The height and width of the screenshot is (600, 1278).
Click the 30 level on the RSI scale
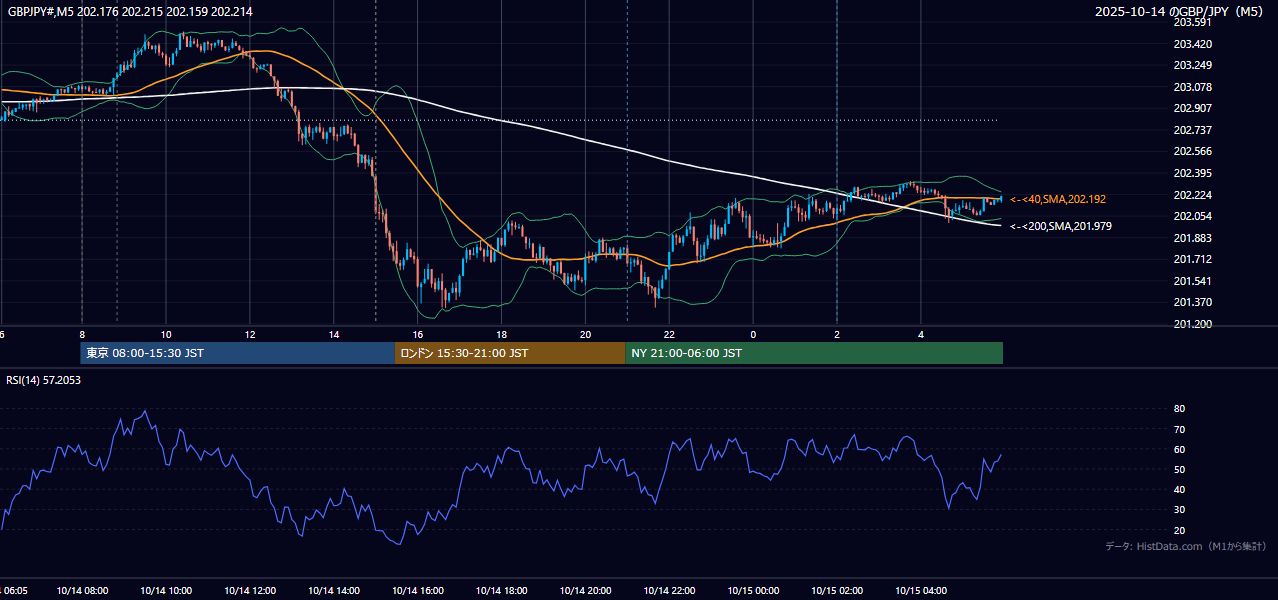1179,510
